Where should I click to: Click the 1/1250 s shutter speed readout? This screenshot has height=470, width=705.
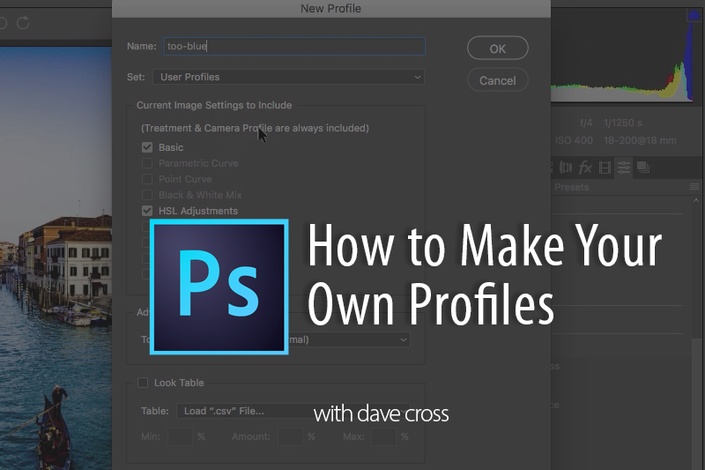(x=623, y=123)
